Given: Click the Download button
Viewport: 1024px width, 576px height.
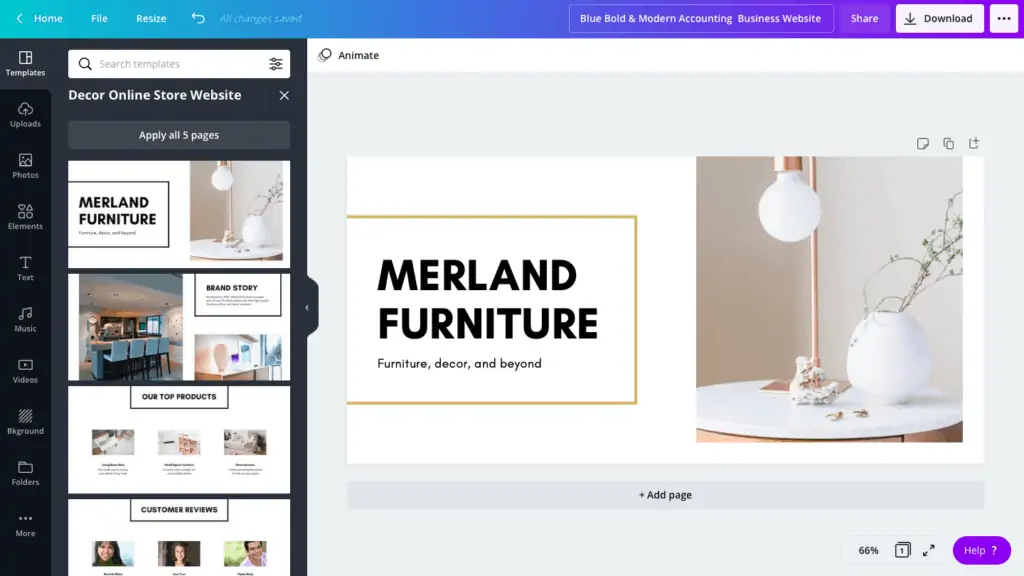Looking at the screenshot, I should click(939, 18).
